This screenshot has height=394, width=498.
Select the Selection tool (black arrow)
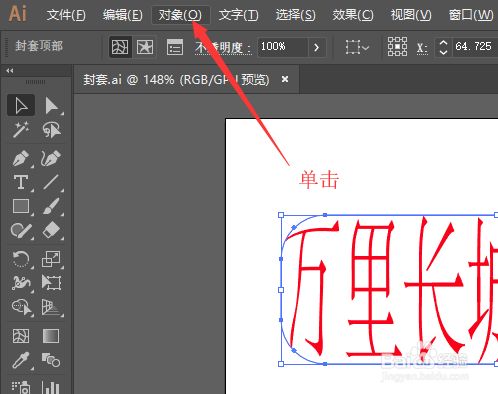click(21, 105)
